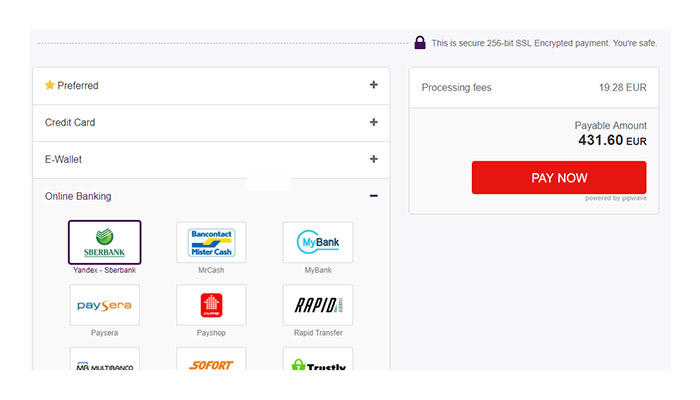Select the MyBank payment option
The height and width of the screenshot is (400, 700).
pos(318,242)
